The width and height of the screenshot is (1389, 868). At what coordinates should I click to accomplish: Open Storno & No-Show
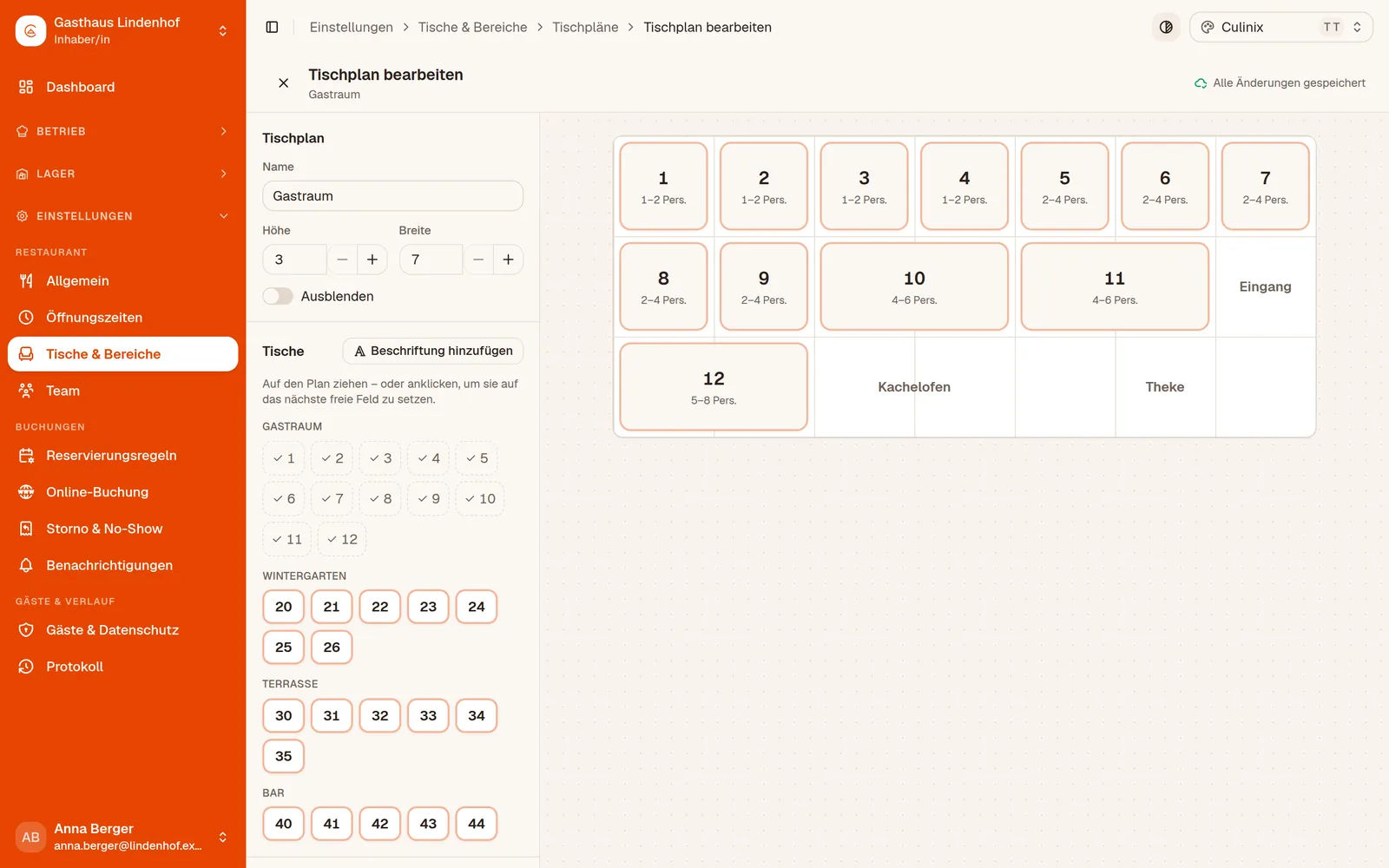click(122, 529)
